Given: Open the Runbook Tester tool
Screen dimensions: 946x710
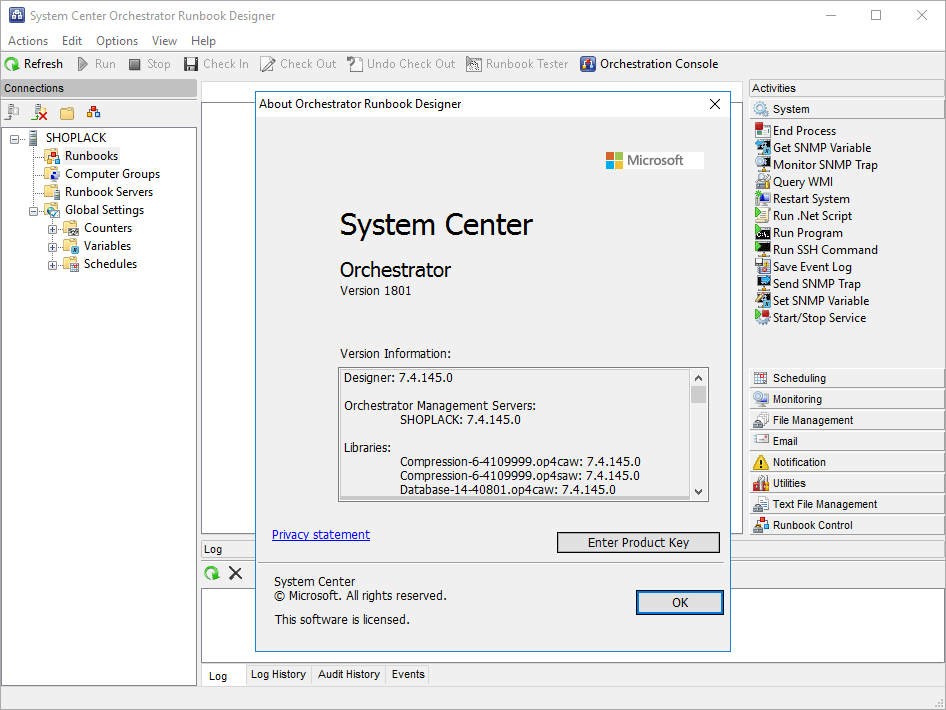Looking at the screenshot, I should [517, 64].
